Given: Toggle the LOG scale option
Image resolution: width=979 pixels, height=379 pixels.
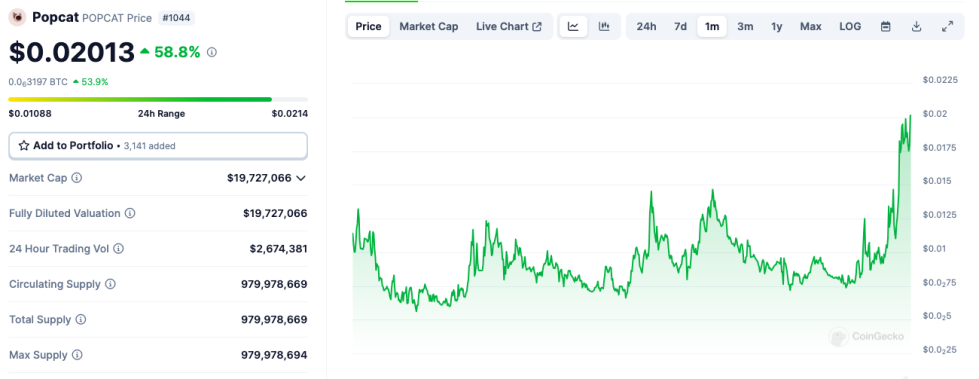Looking at the screenshot, I should tap(850, 26).
